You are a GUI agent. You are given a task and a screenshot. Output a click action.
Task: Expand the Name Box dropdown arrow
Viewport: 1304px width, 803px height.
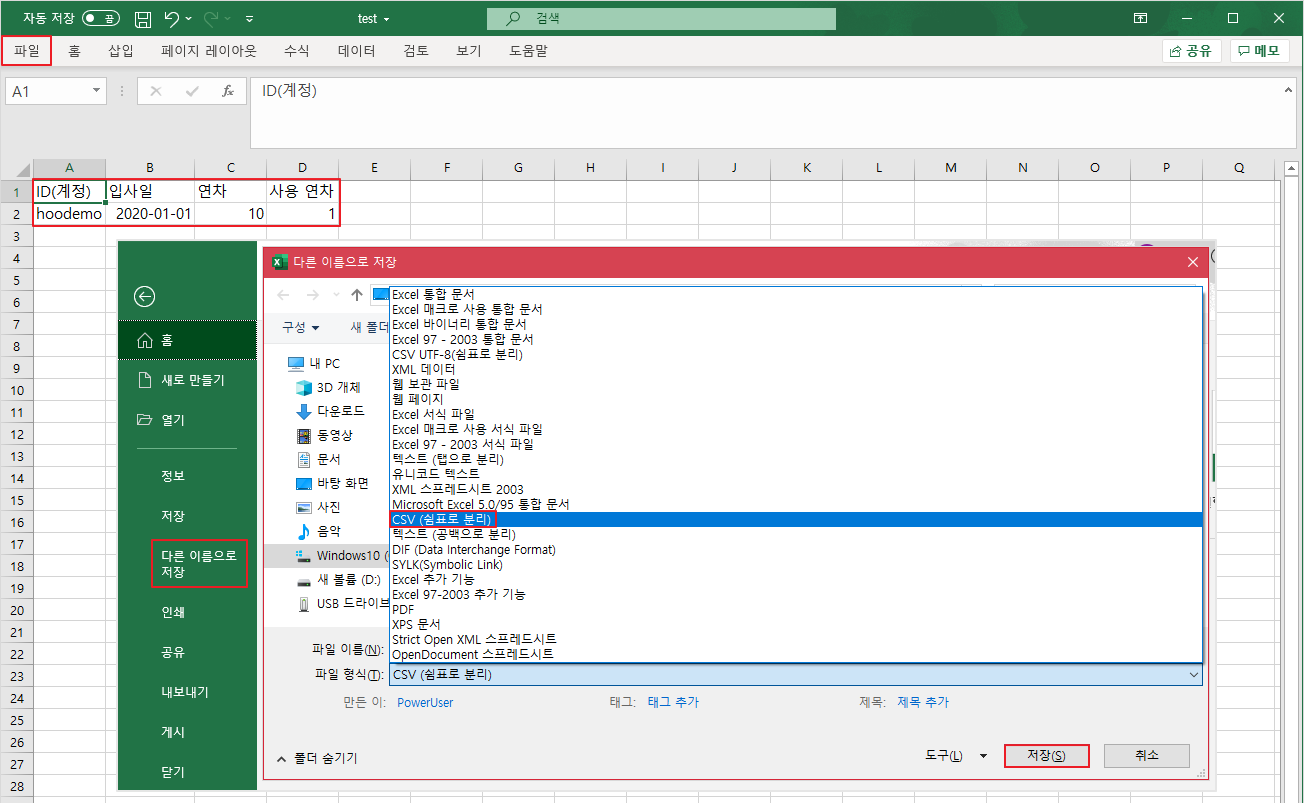tap(97, 91)
